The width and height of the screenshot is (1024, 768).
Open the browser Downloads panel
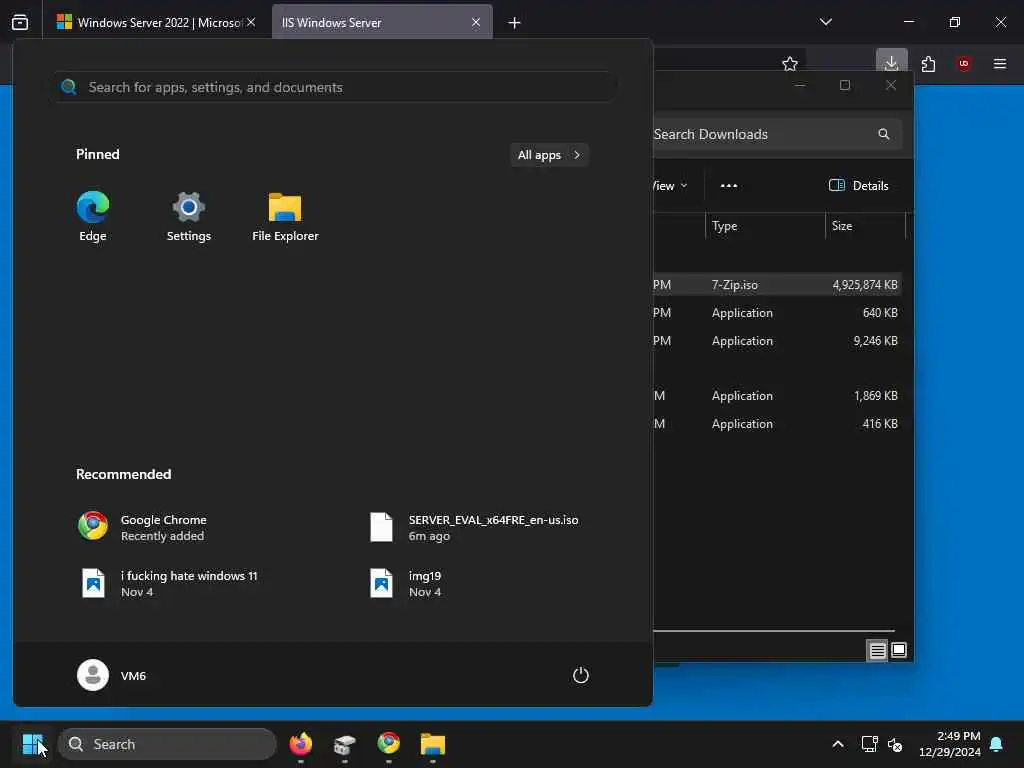tap(891, 63)
